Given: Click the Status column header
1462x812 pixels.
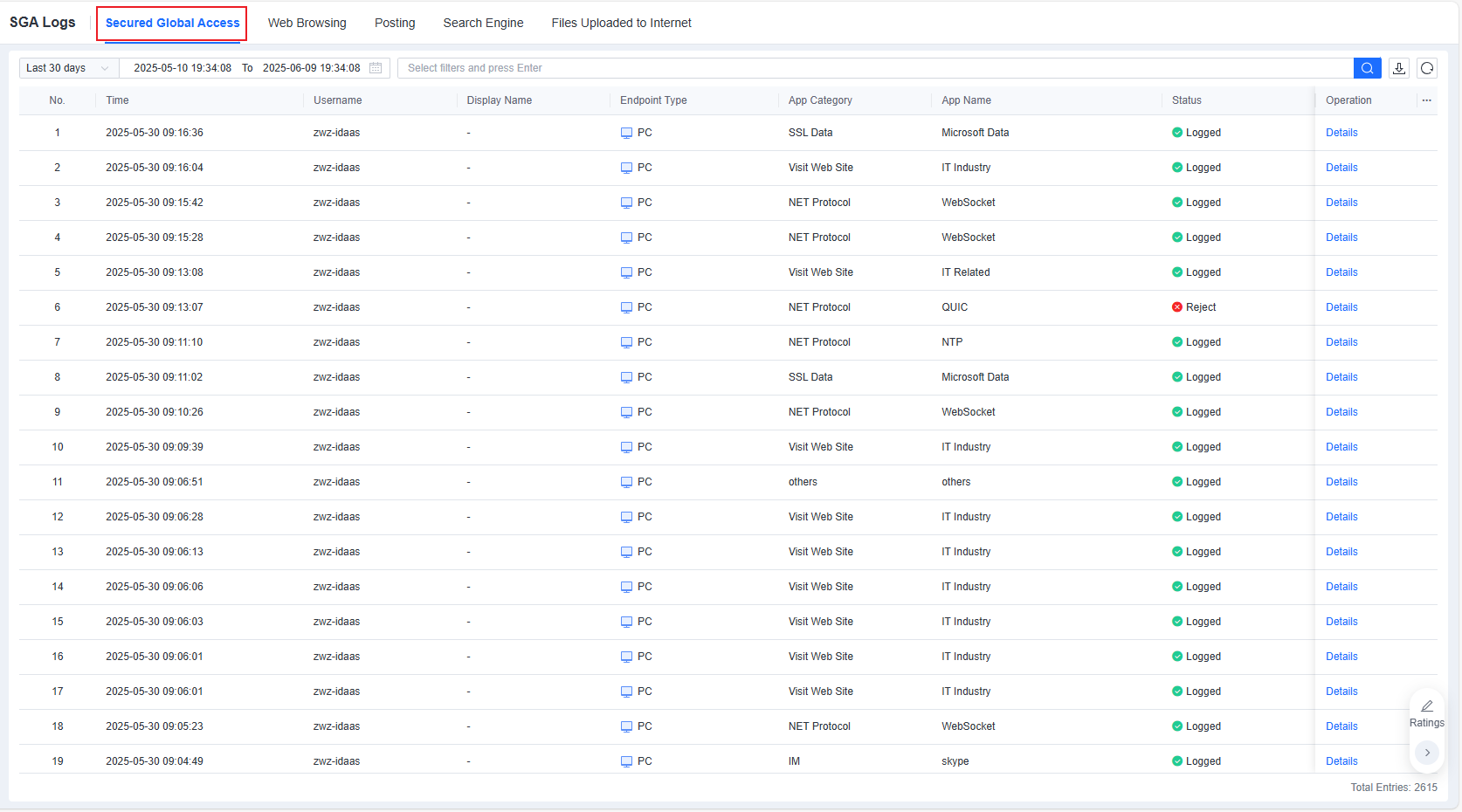Looking at the screenshot, I should click(1186, 100).
